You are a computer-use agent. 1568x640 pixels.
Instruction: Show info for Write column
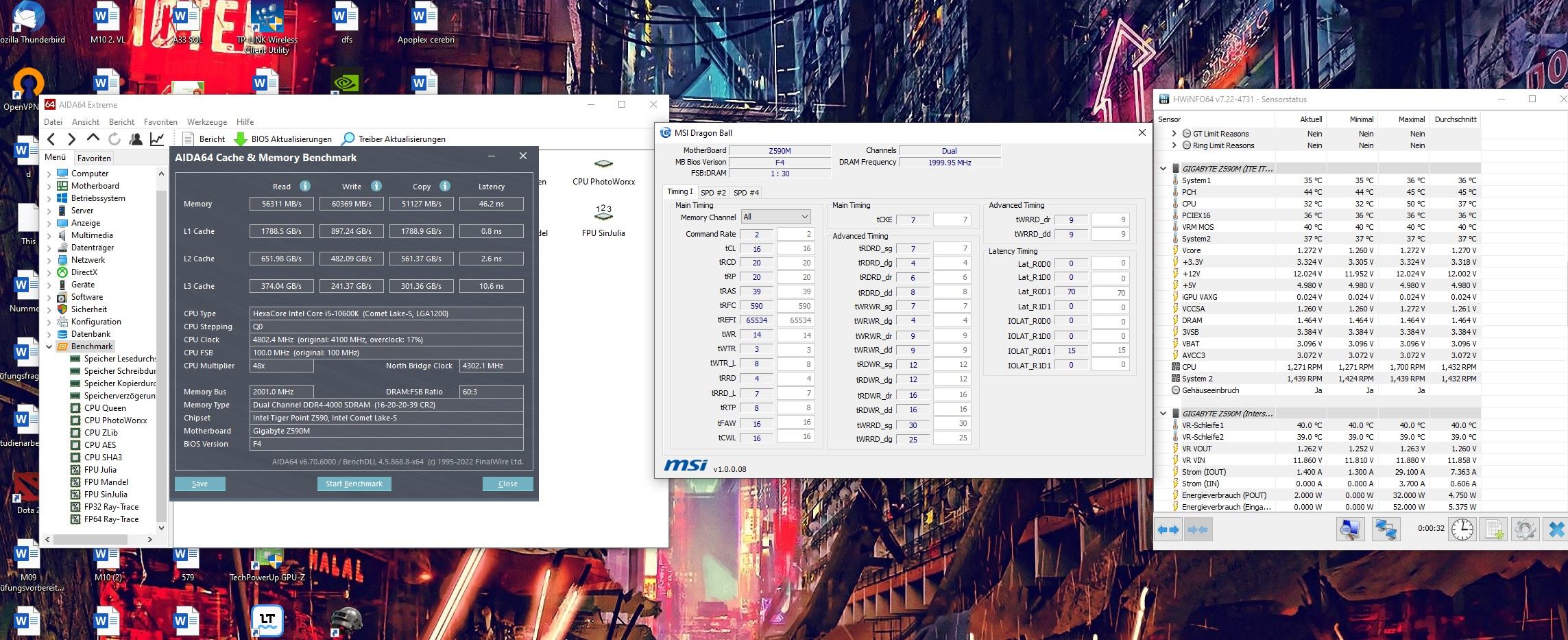tap(376, 186)
